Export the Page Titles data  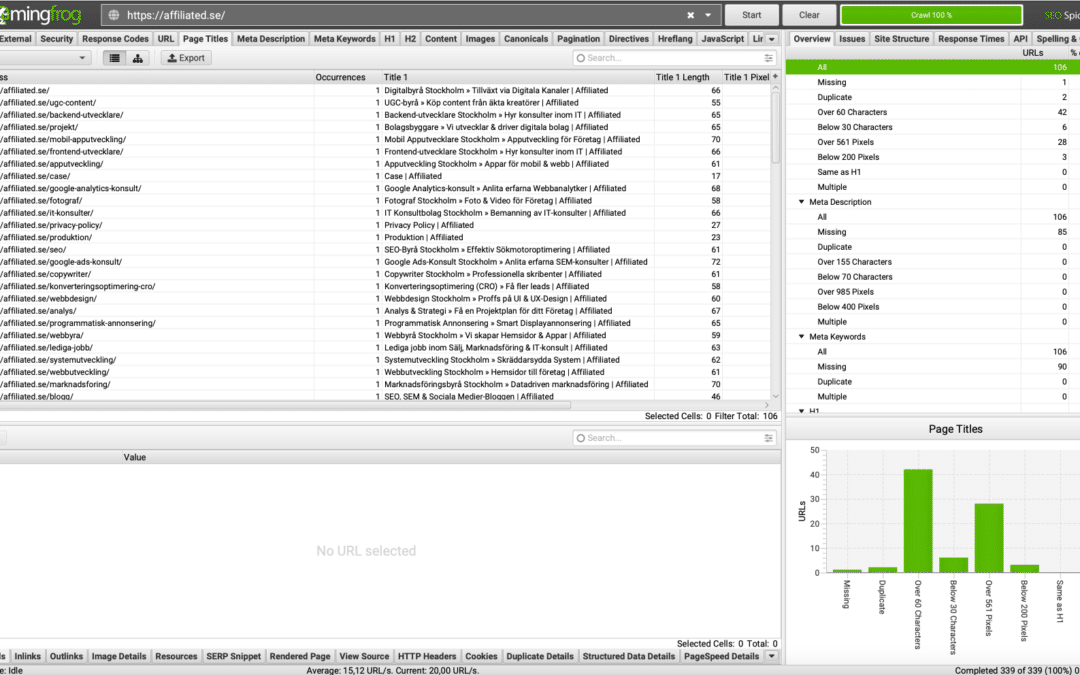tap(186, 58)
